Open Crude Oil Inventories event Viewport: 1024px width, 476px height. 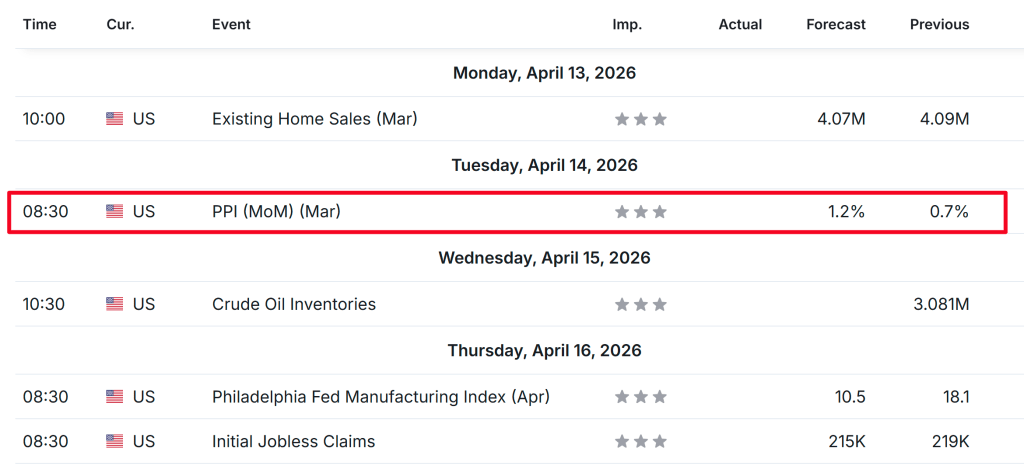point(294,304)
